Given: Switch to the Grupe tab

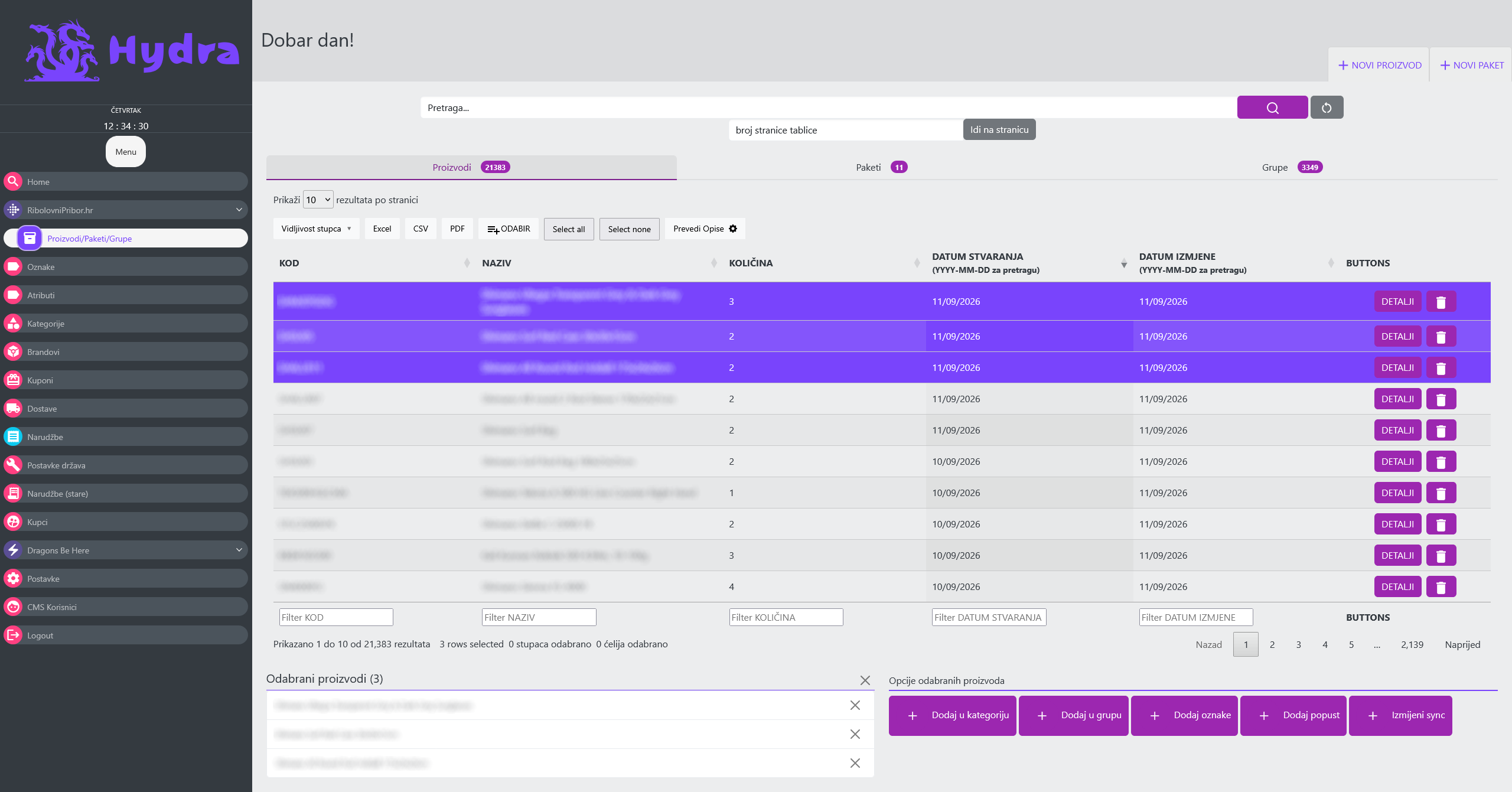Looking at the screenshot, I should 1292,167.
